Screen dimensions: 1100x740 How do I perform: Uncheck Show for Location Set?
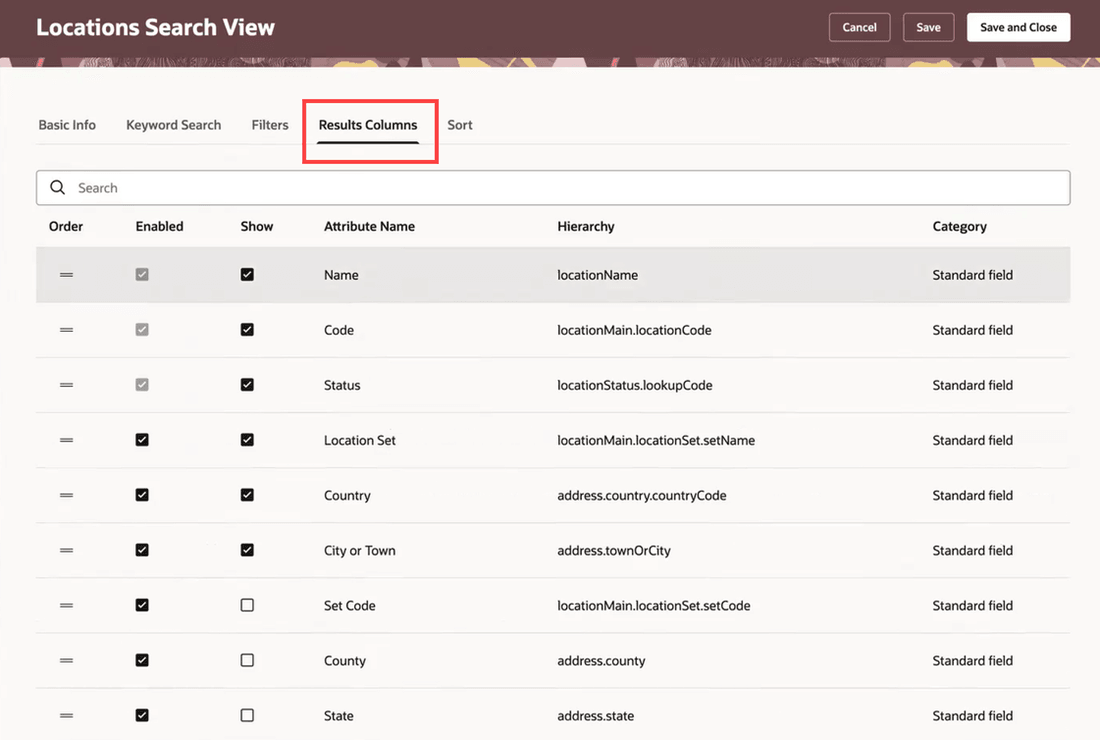(x=247, y=440)
